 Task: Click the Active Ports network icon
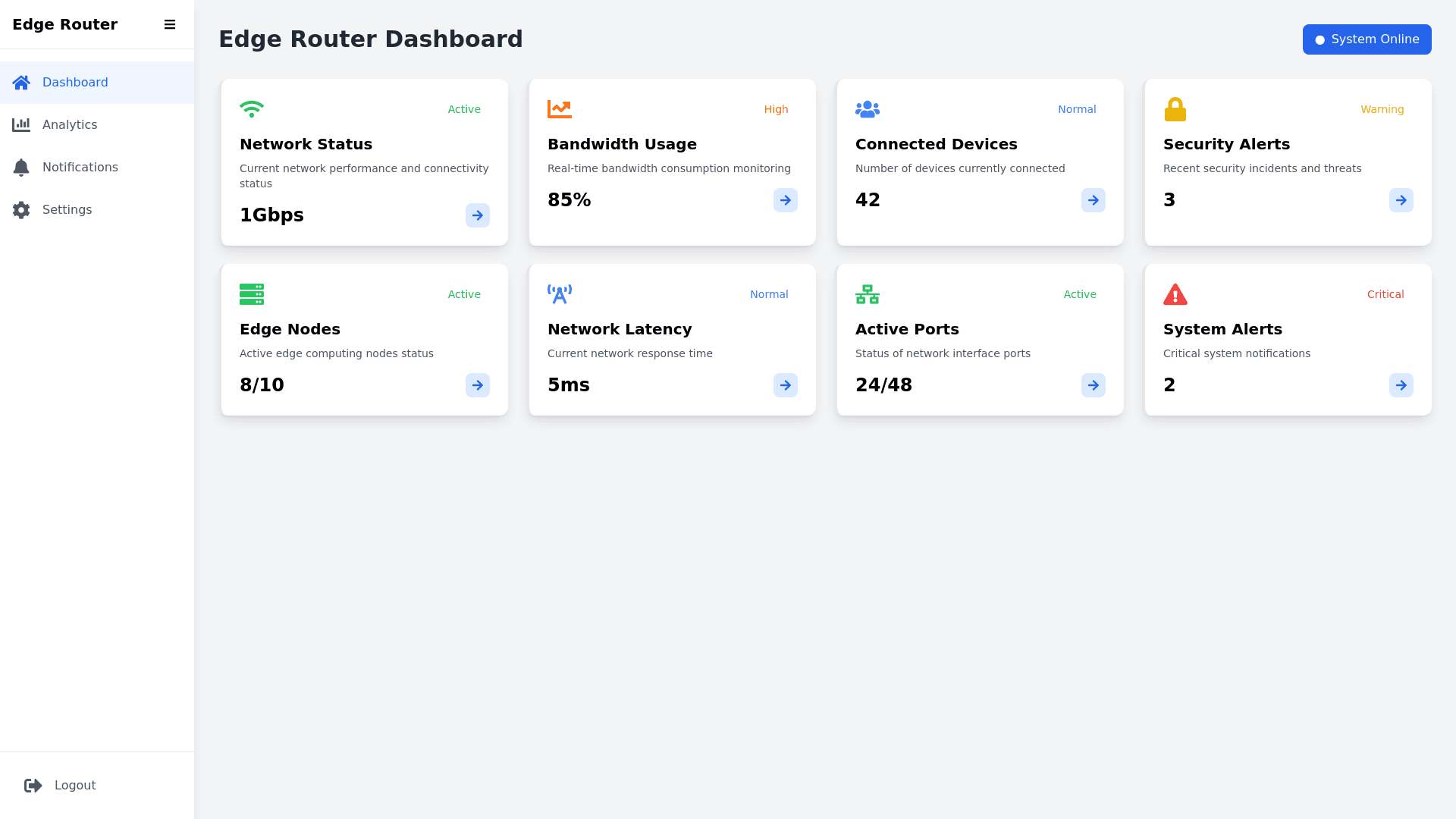pos(868,294)
